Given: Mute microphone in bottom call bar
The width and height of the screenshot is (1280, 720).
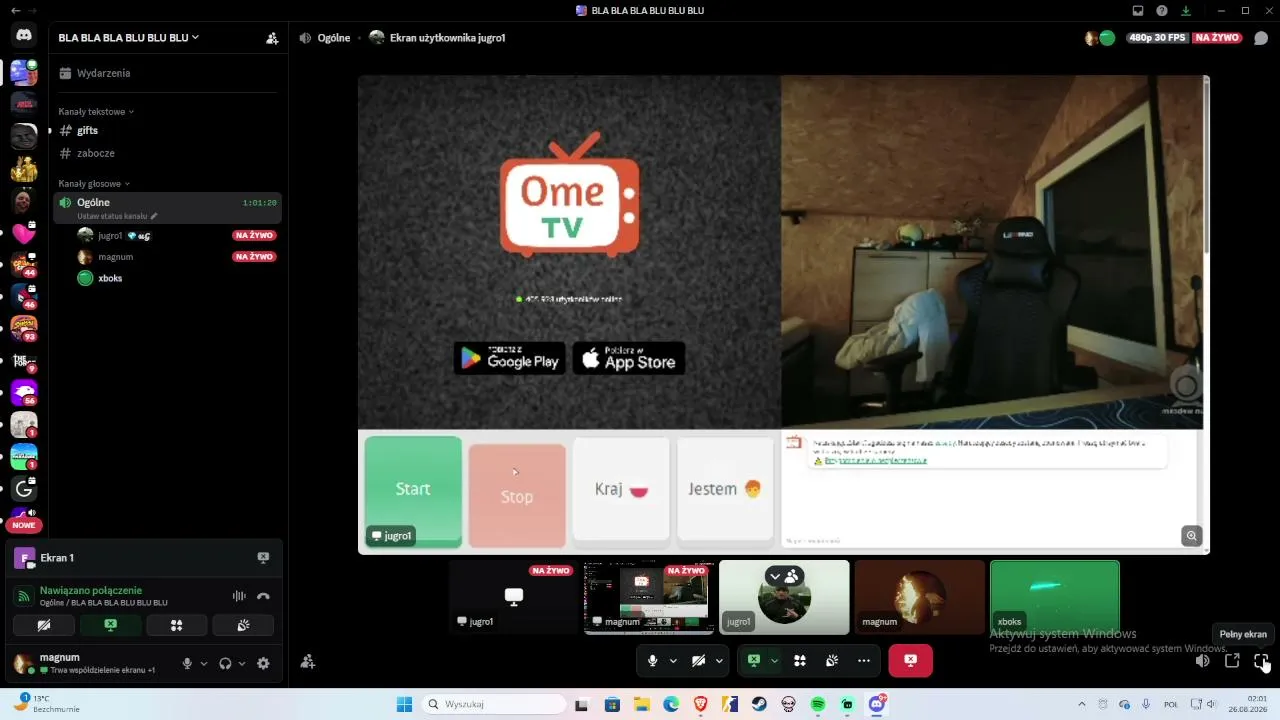Looking at the screenshot, I should 653,661.
